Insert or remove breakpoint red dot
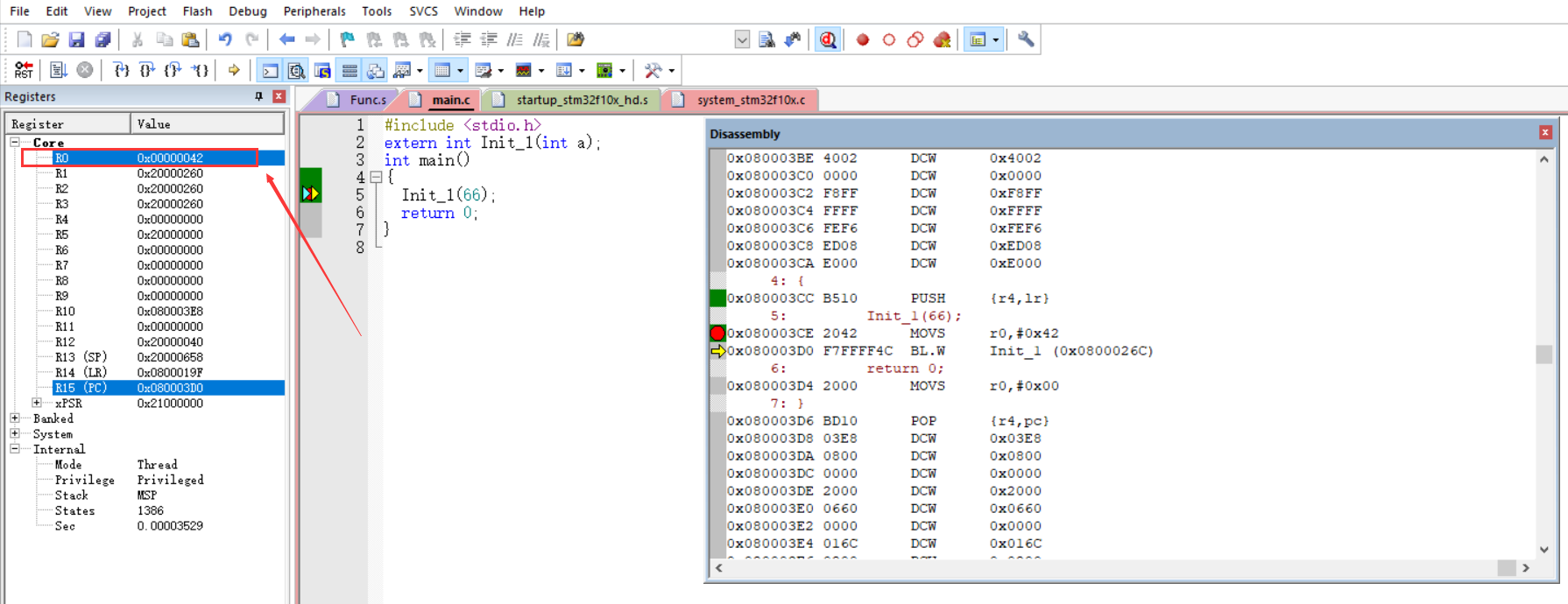This screenshot has height=604, width=1568. click(x=863, y=39)
